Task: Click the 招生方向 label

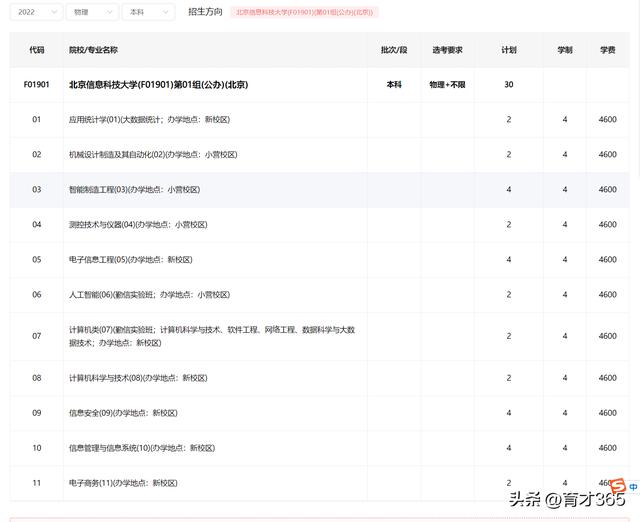Action: click(205, 12)
